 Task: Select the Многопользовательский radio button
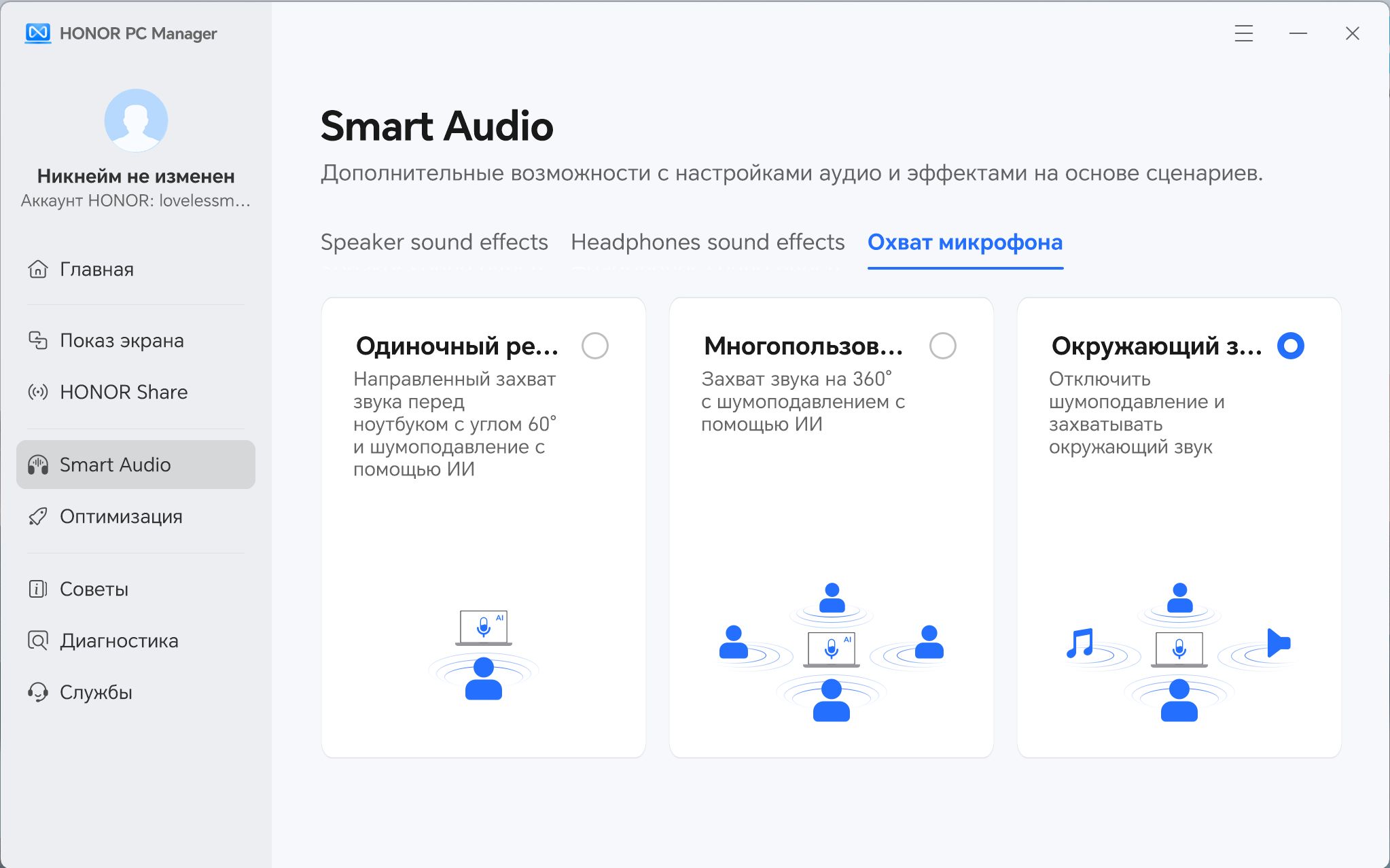(x=943, y=346)
